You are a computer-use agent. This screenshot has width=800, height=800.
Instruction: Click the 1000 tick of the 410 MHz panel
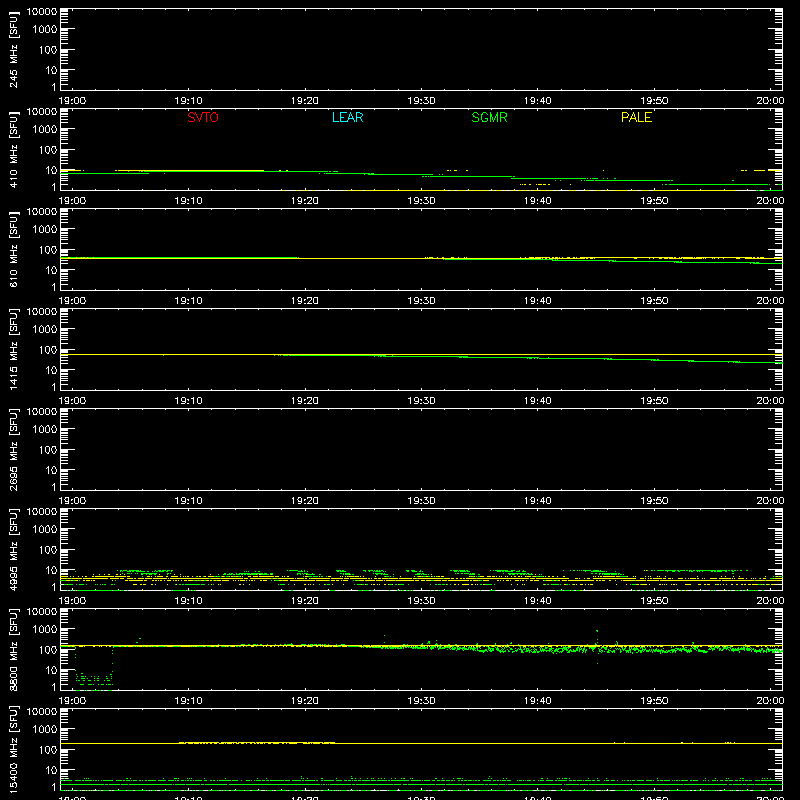[45, 130]
